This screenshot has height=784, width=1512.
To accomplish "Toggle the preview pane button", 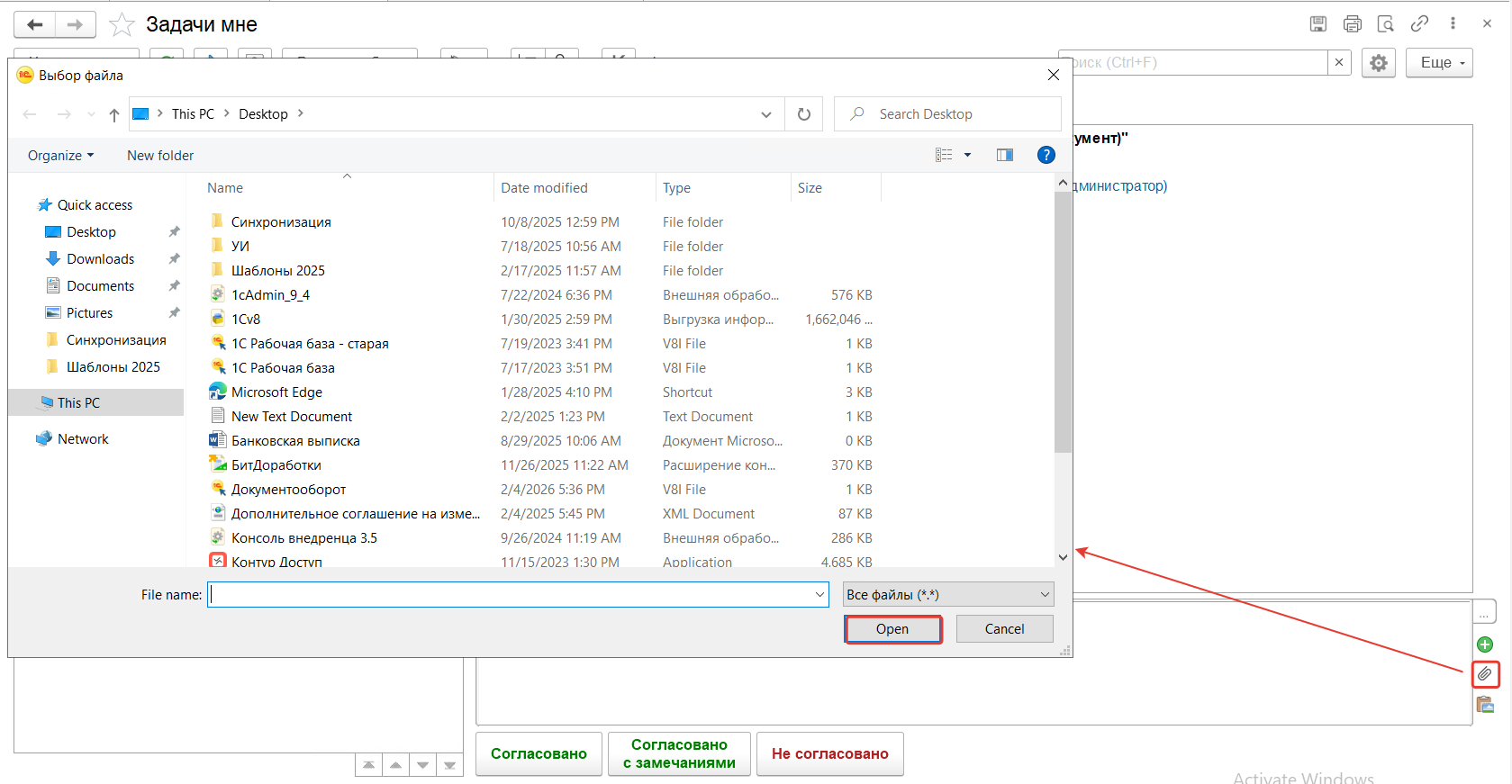I will click(x=1004, y=155).
